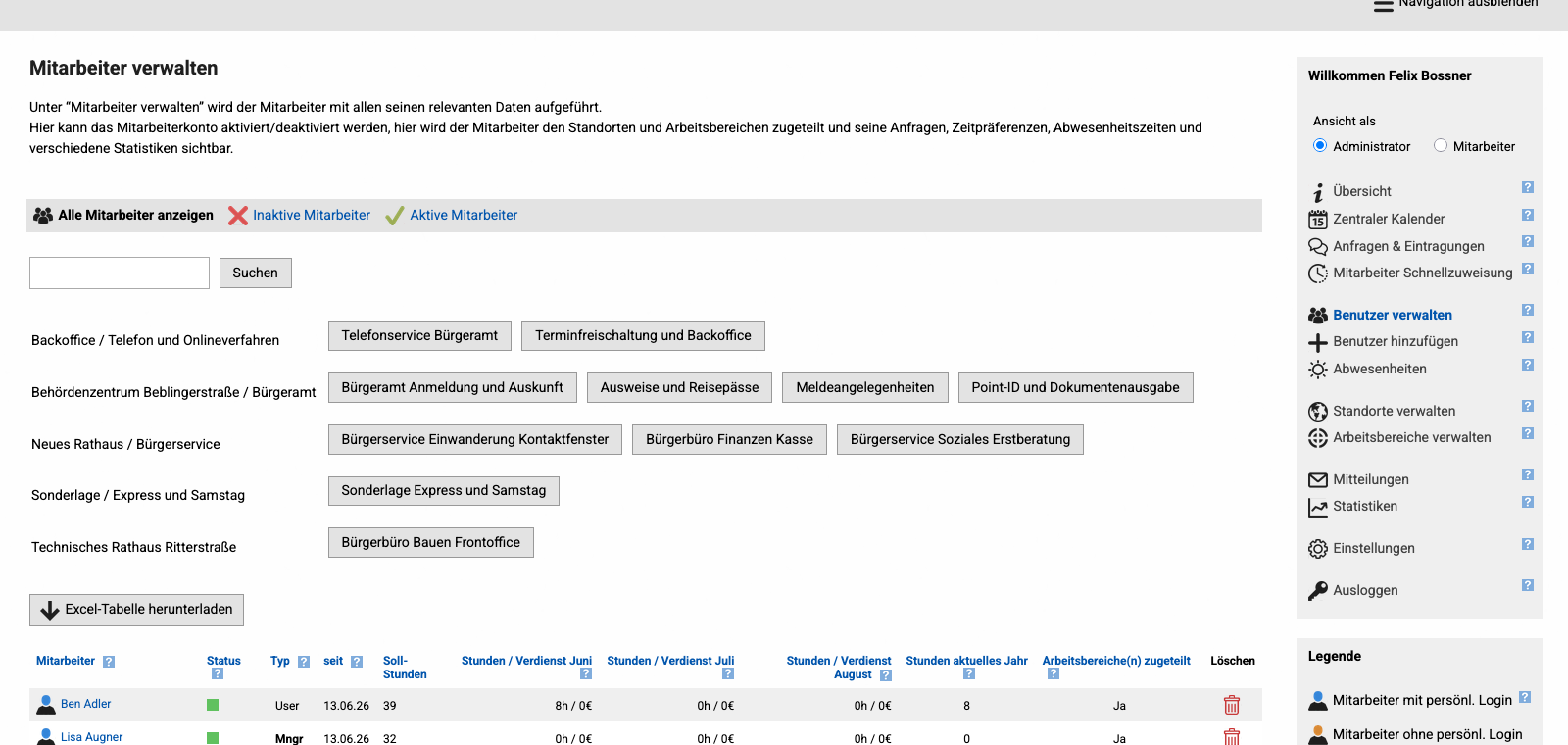Screen dimensions: 1568x745
Task: Click the Mitteilungen envelope icon
Action: 1318,480
